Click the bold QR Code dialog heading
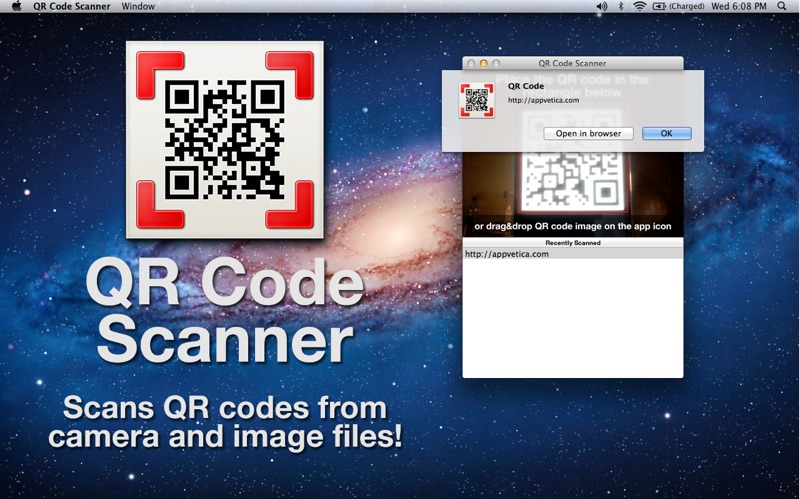 pos(526,86)
